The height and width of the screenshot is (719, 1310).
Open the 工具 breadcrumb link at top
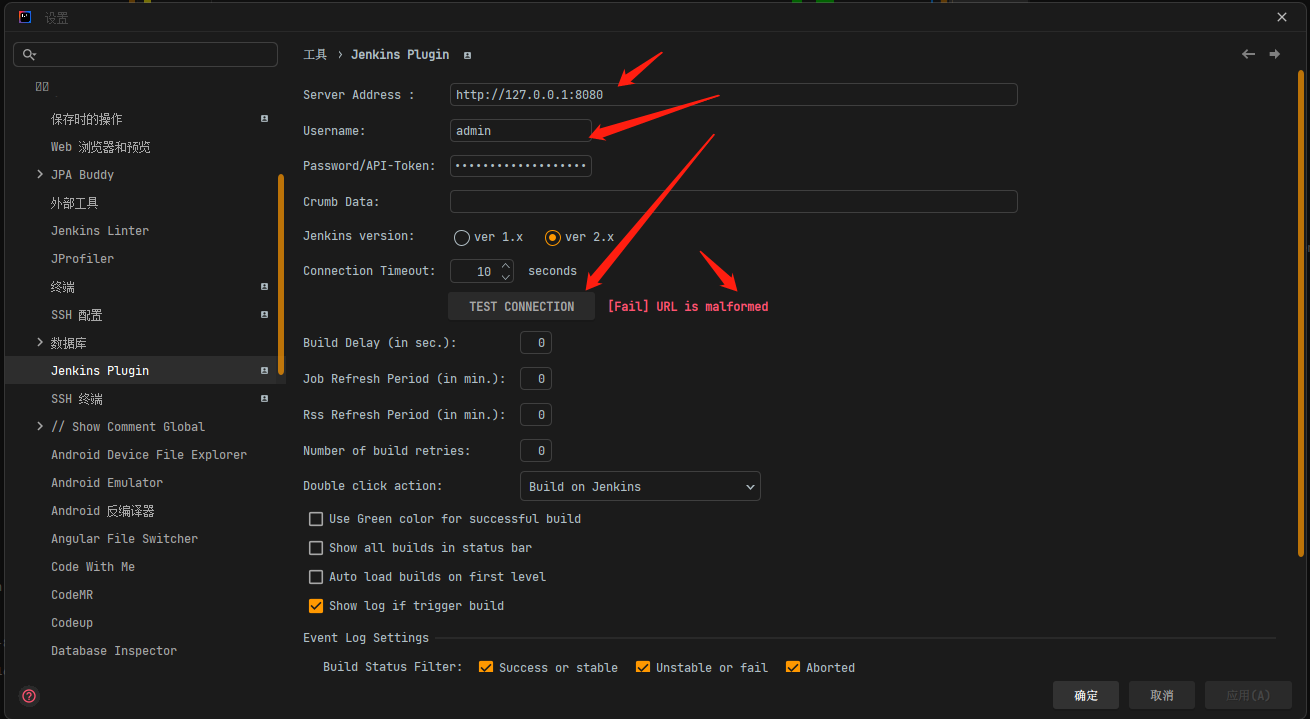click(314, 54)
